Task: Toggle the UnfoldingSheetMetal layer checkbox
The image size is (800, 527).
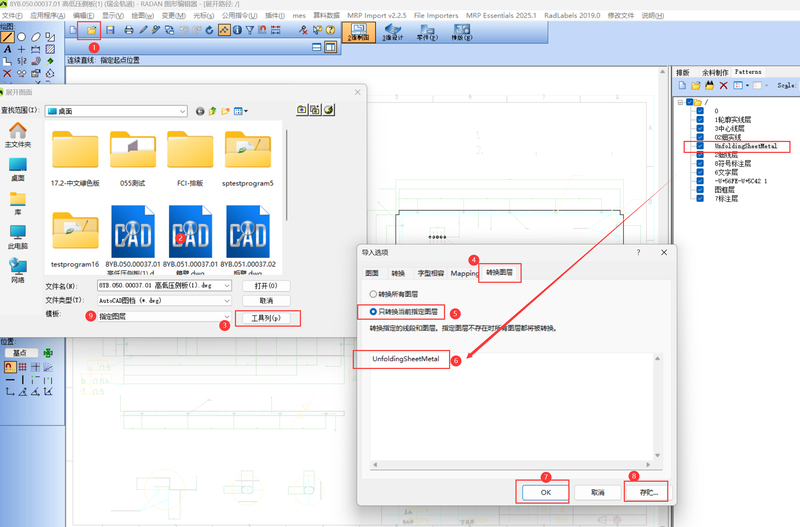Action: click(701, 146)
